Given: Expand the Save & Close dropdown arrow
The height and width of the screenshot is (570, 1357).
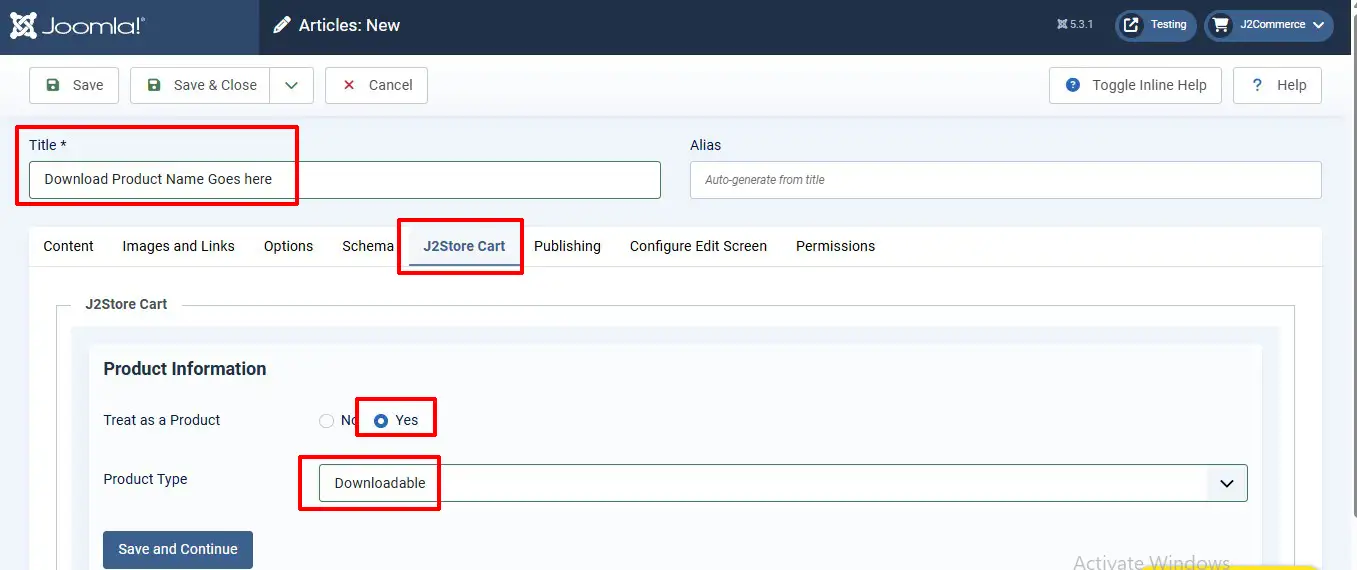Looking at the screenshot, I should coord(292,85).
